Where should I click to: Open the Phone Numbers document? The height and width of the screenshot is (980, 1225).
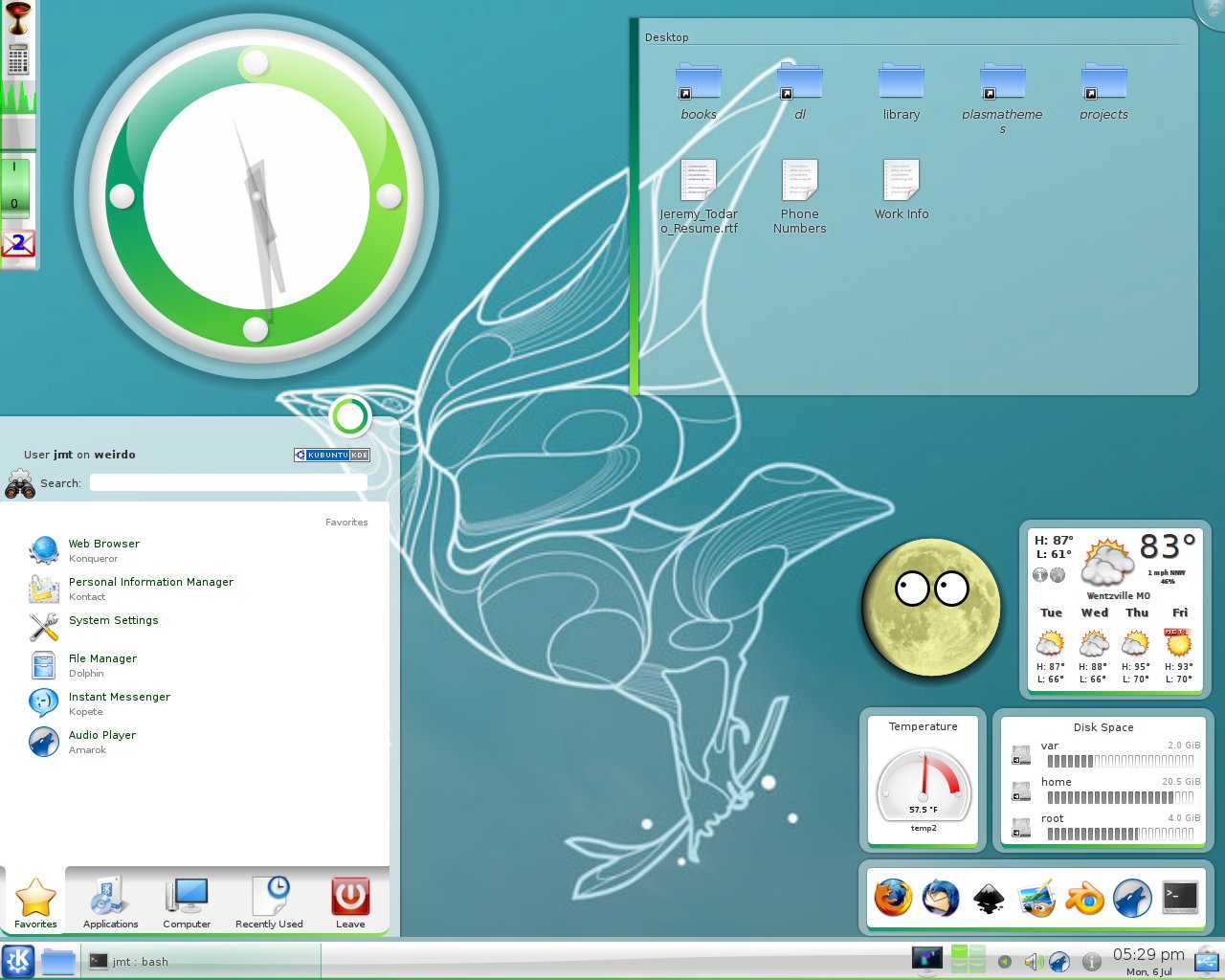[800, 197]
